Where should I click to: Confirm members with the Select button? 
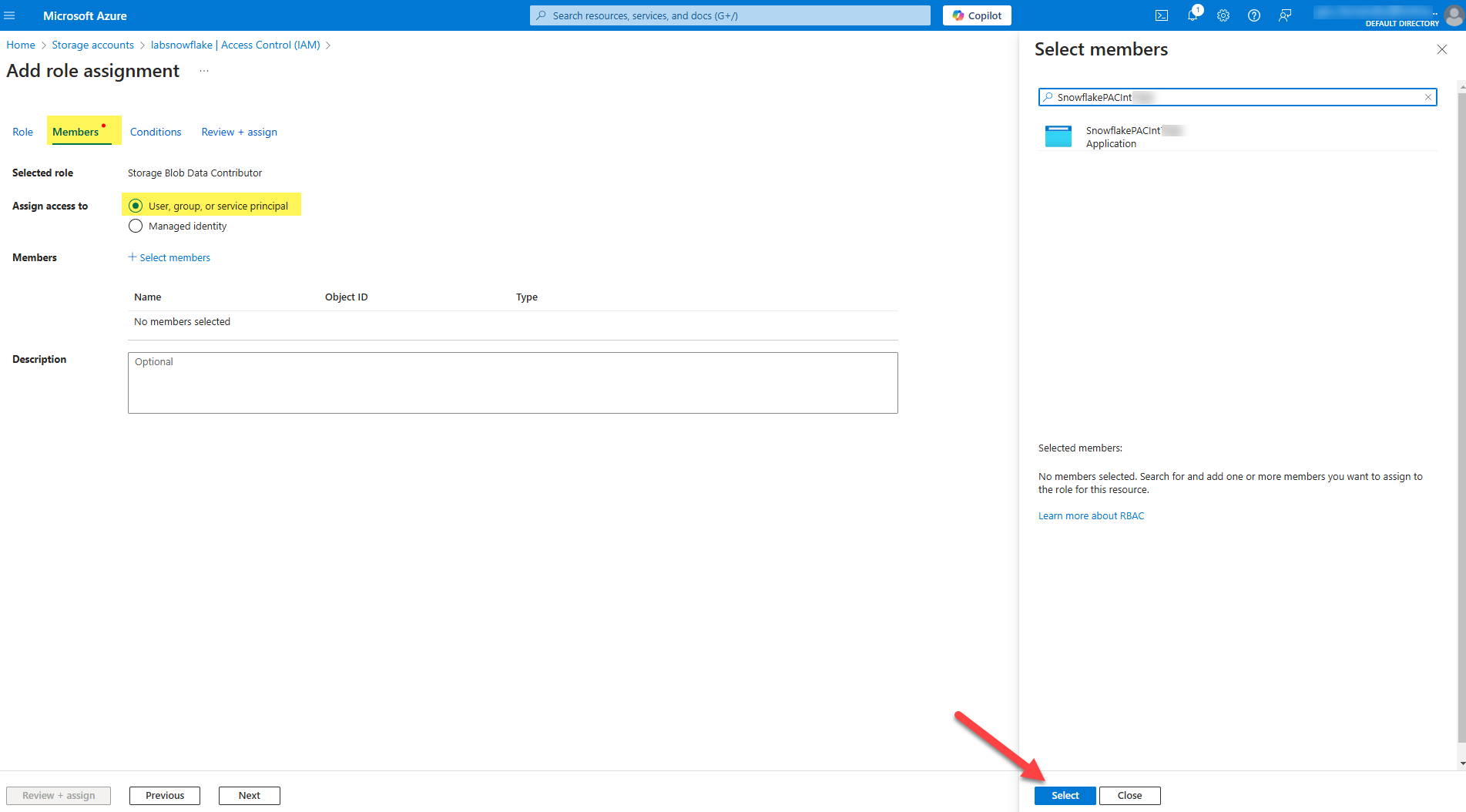point(1065,795)
